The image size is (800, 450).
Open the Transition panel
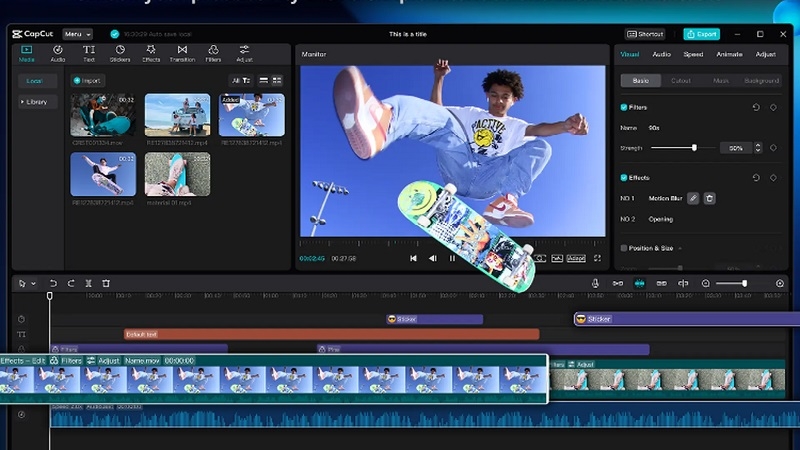[182, 52]
